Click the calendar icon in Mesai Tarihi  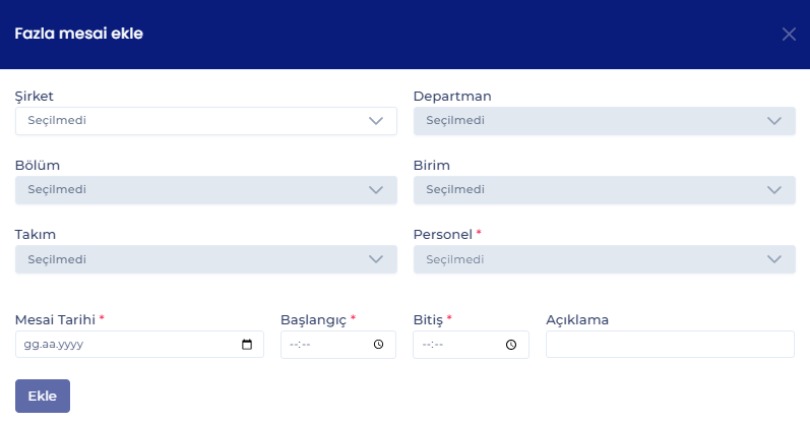pyautogui.click(x=248, y=345)
